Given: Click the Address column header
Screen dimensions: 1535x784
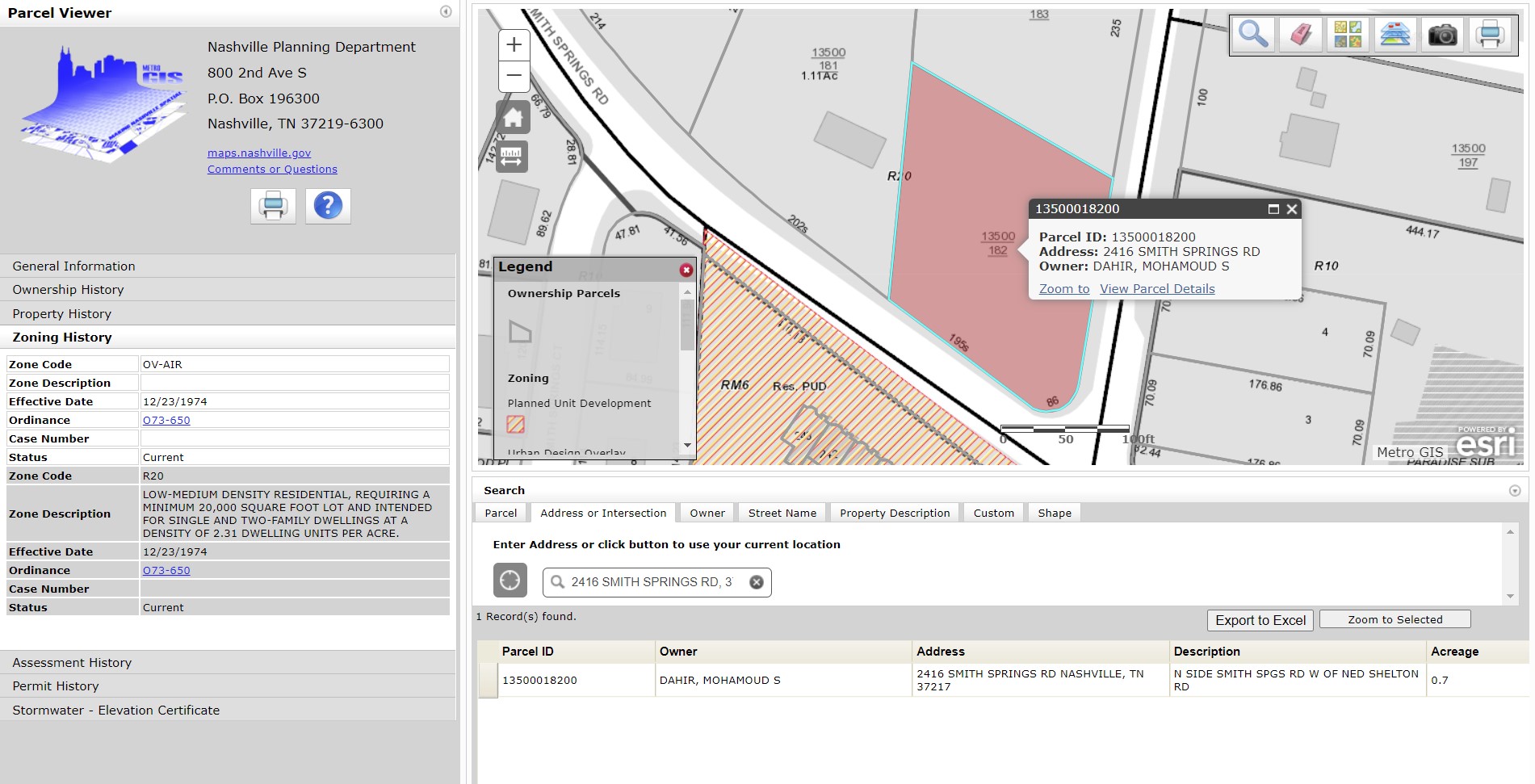Looking at the screenshot, I should pyautogui.click(x=1041, y=652).
